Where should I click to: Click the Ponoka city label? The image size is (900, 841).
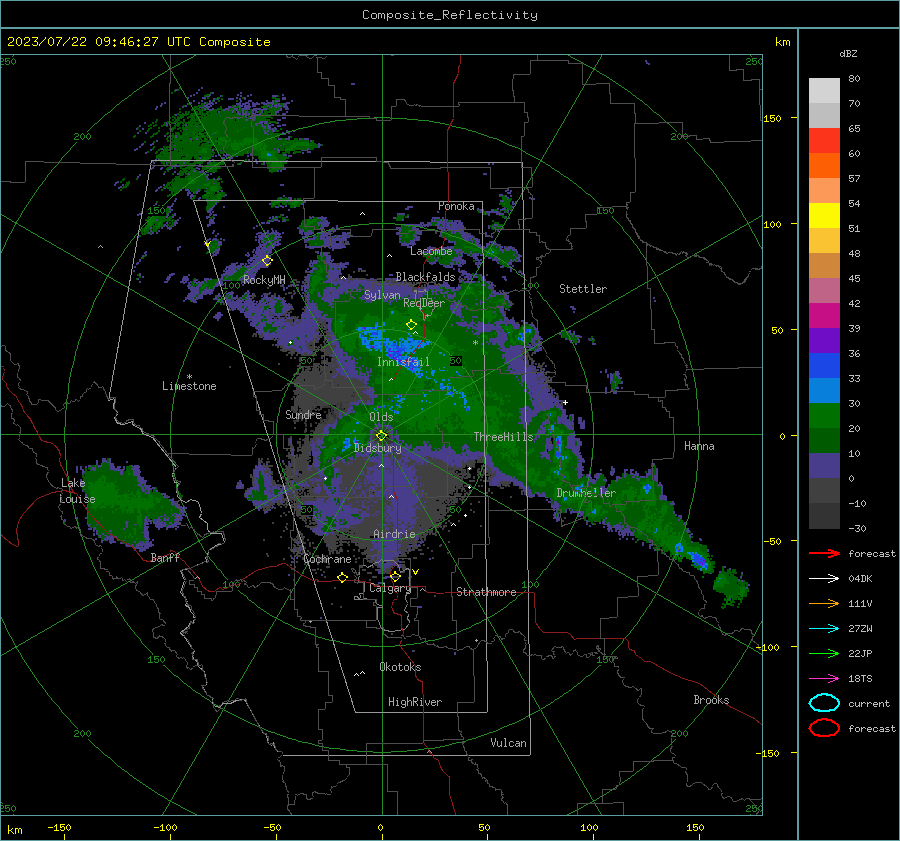tap(456, 206)
